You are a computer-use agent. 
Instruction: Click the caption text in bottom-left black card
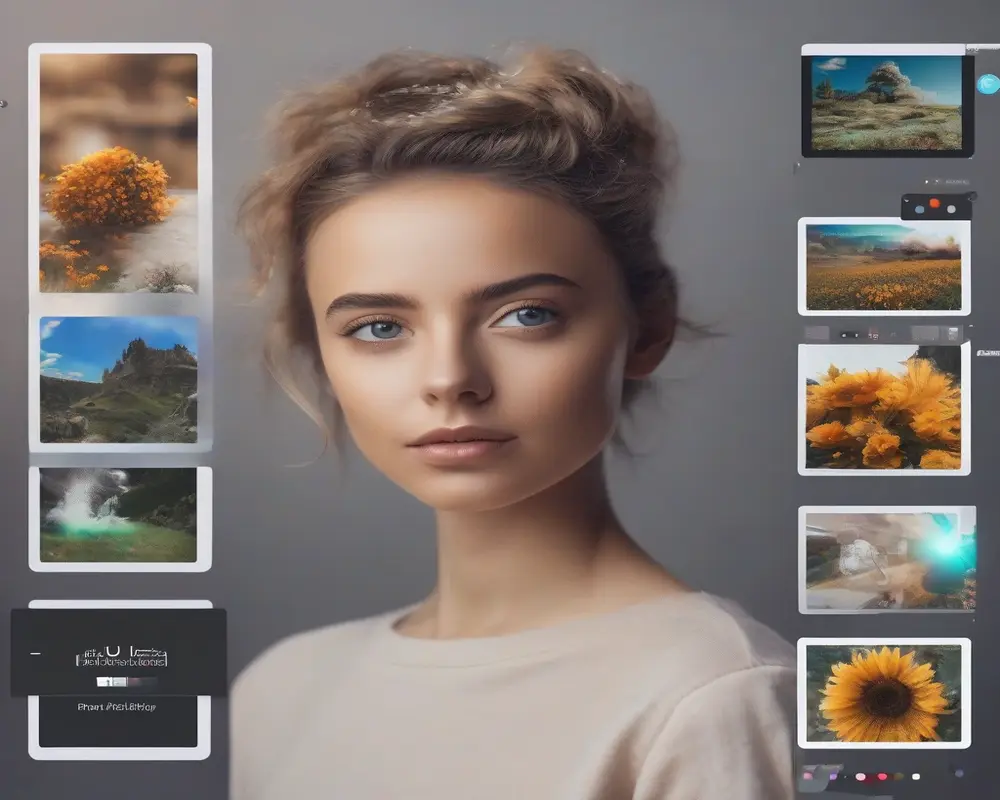[x=117, y=707]
